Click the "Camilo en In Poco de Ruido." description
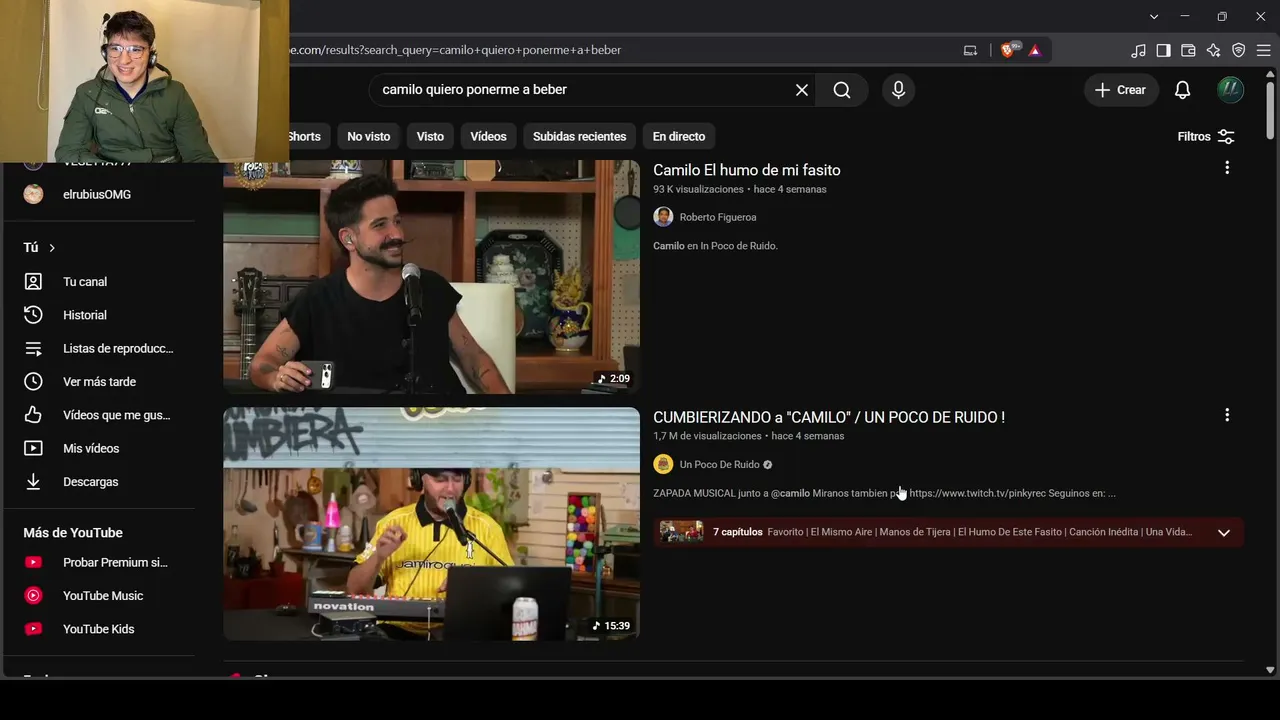Screen dimensions: 1280x720 tap(715, 246)
